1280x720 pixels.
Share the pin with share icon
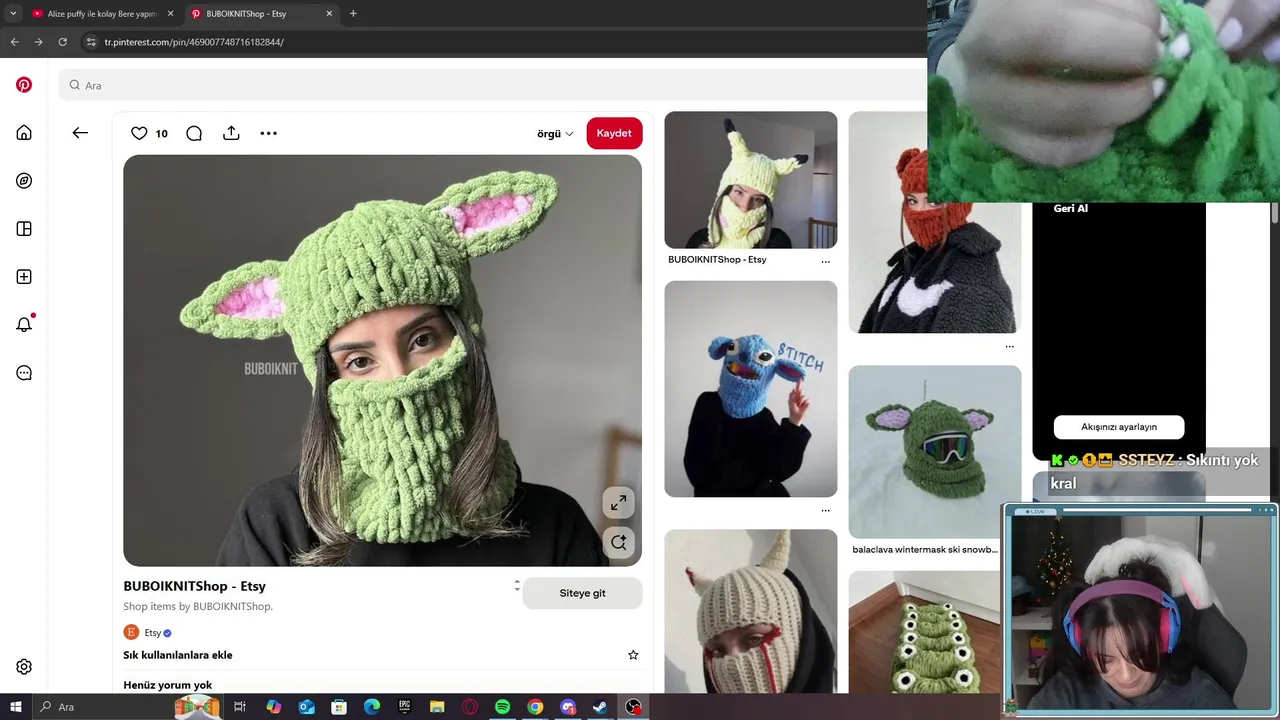coord(231,133)
